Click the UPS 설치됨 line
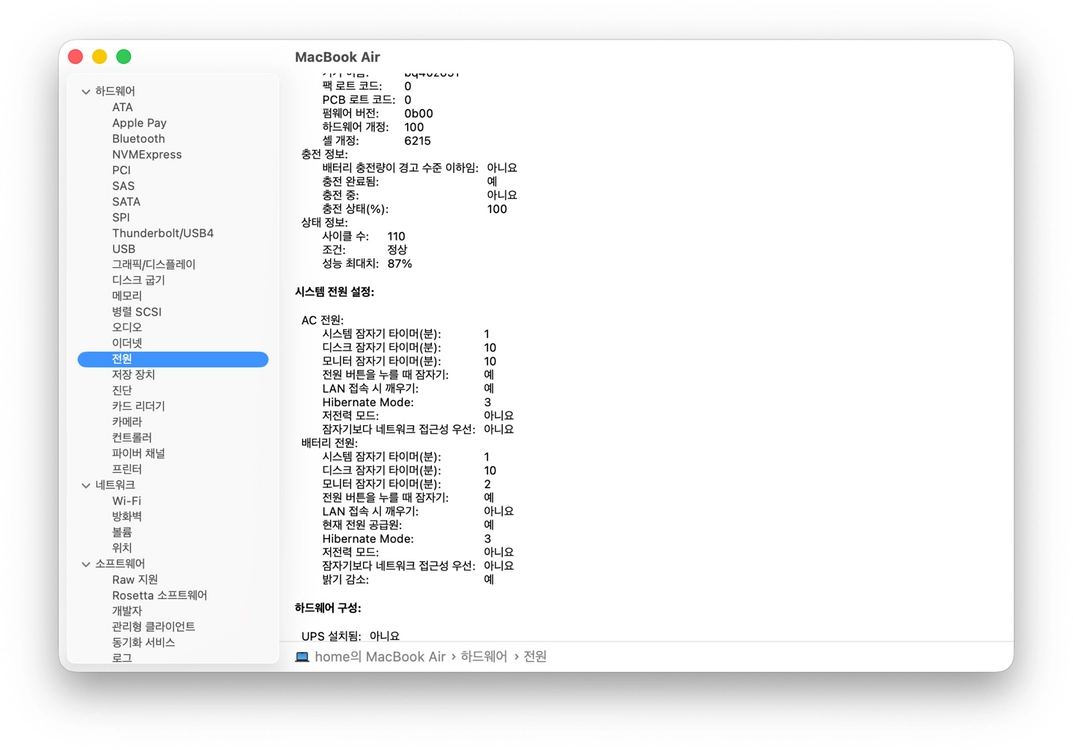 tap(350, 636)
